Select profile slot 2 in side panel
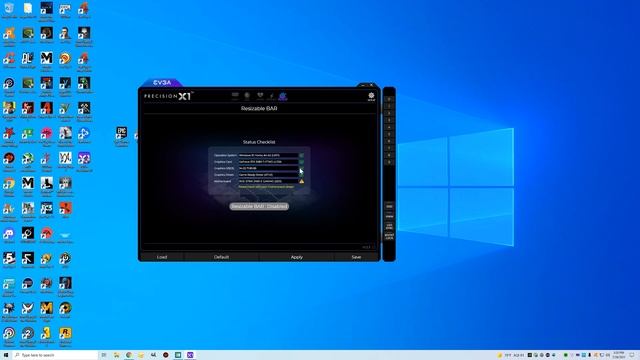Viewport: 640px width, 360px height. point(389,113)
